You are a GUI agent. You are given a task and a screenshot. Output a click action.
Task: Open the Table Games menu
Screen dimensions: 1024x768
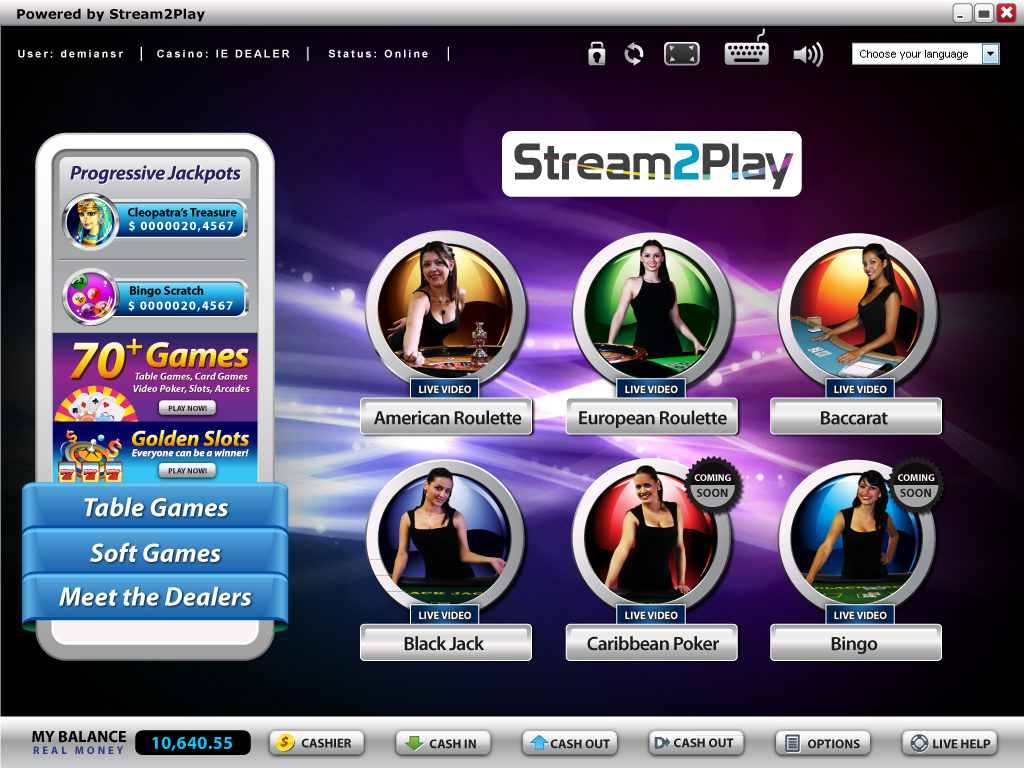[x=155, y=507]
